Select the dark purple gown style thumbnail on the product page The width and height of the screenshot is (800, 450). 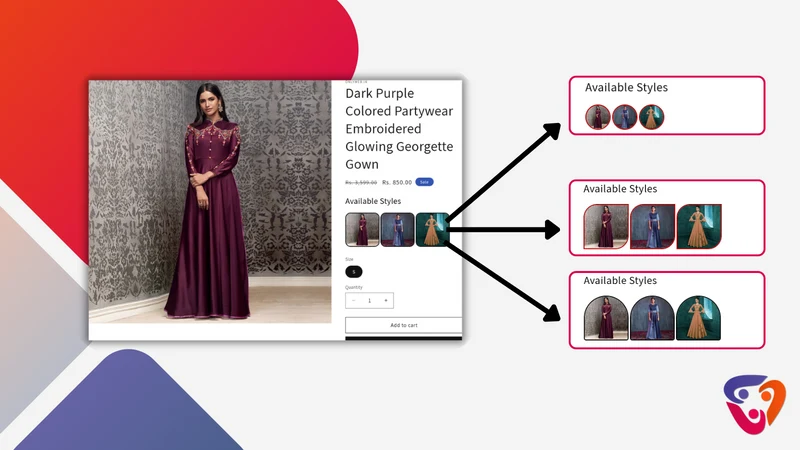point(362,230)
